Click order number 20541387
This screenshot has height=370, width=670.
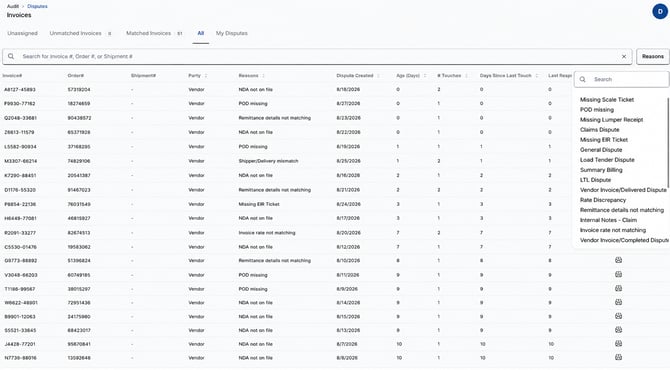(x=79, y=176)
